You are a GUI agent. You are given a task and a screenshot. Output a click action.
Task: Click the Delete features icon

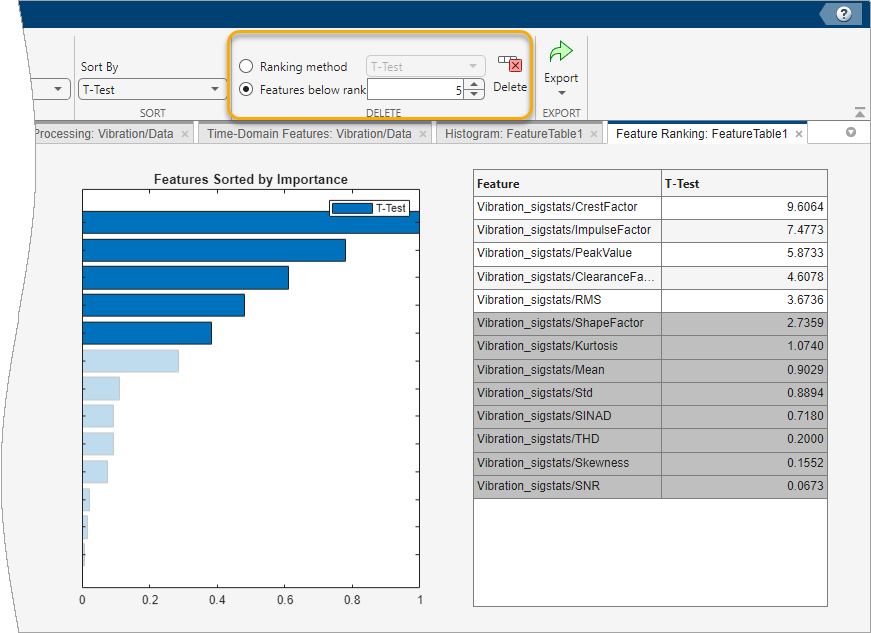510,65
